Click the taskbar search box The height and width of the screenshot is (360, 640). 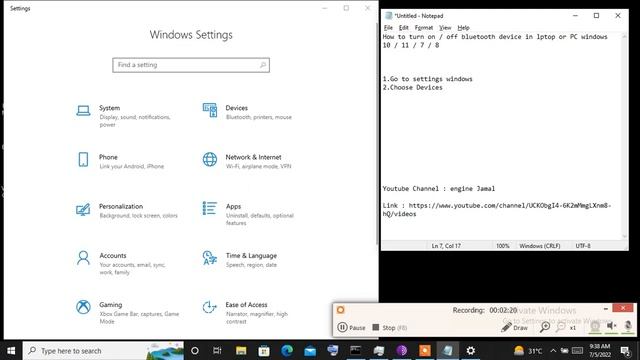pos(103,351)
